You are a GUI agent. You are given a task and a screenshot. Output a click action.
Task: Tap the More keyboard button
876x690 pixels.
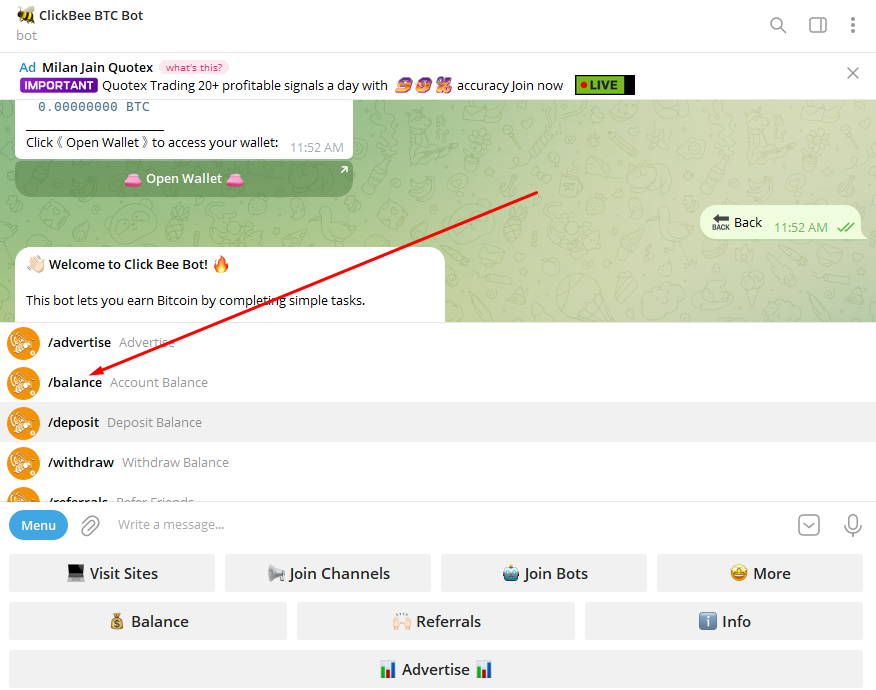[x=760, y=573]
